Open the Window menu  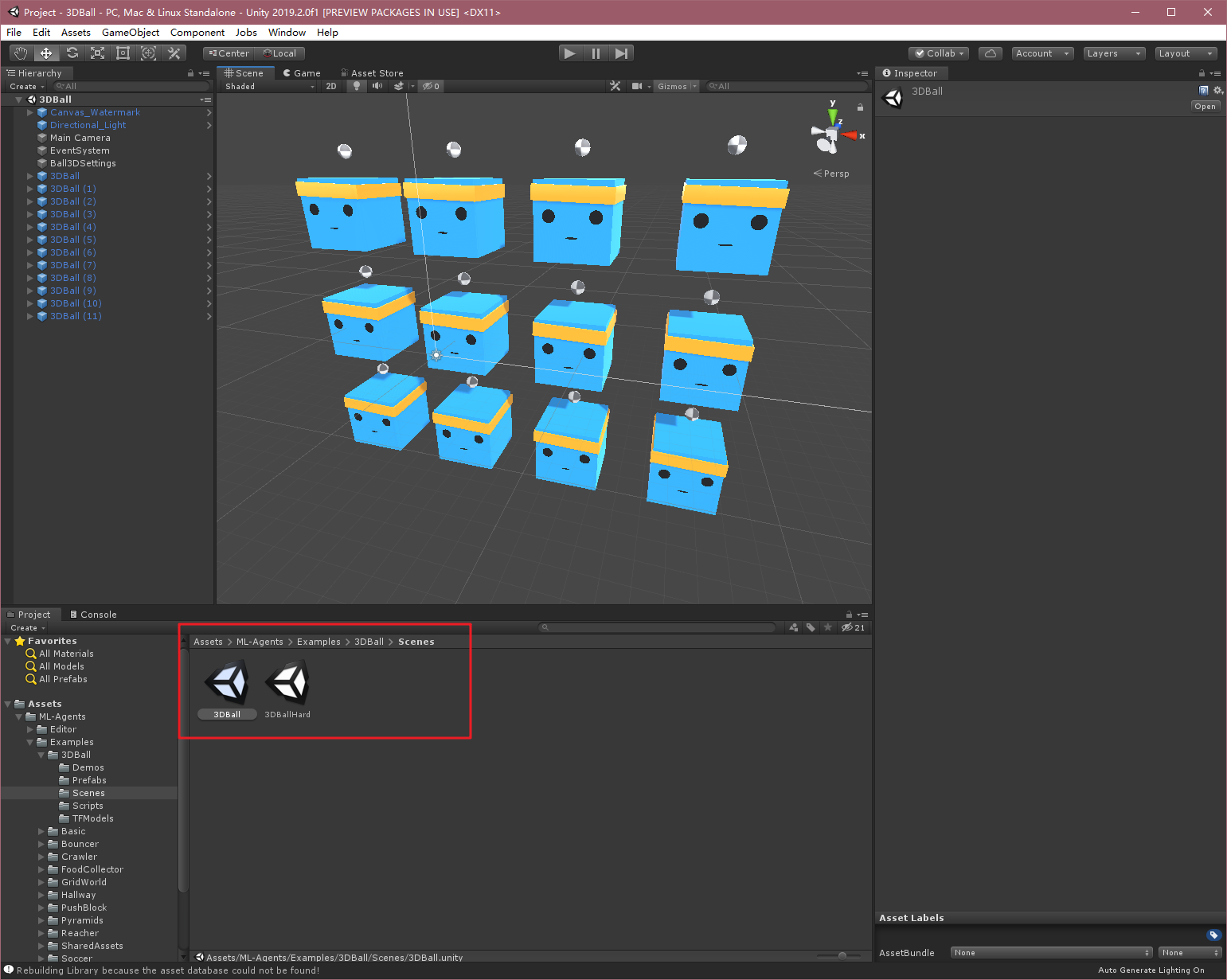[x=287, y=33]
